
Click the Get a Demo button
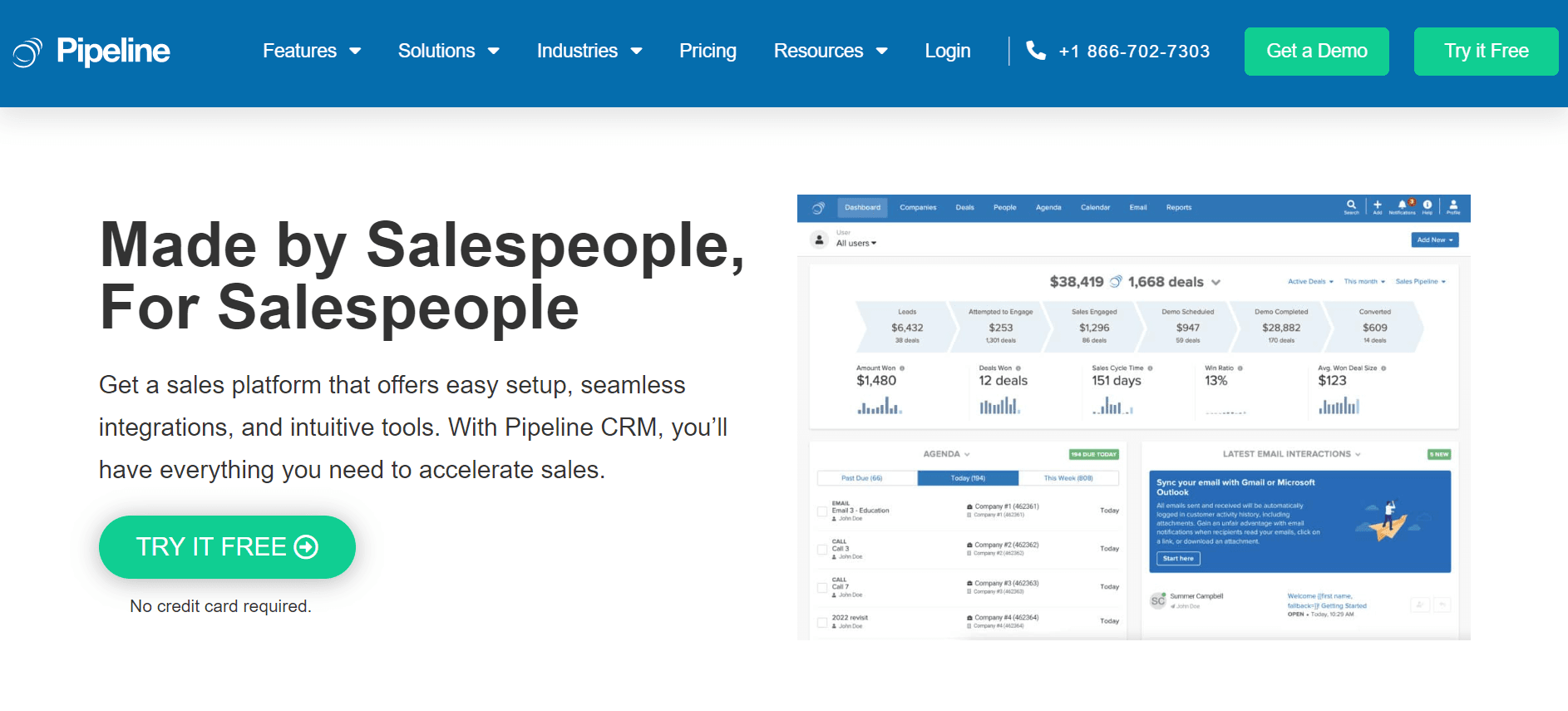[x=1316, y=52]
